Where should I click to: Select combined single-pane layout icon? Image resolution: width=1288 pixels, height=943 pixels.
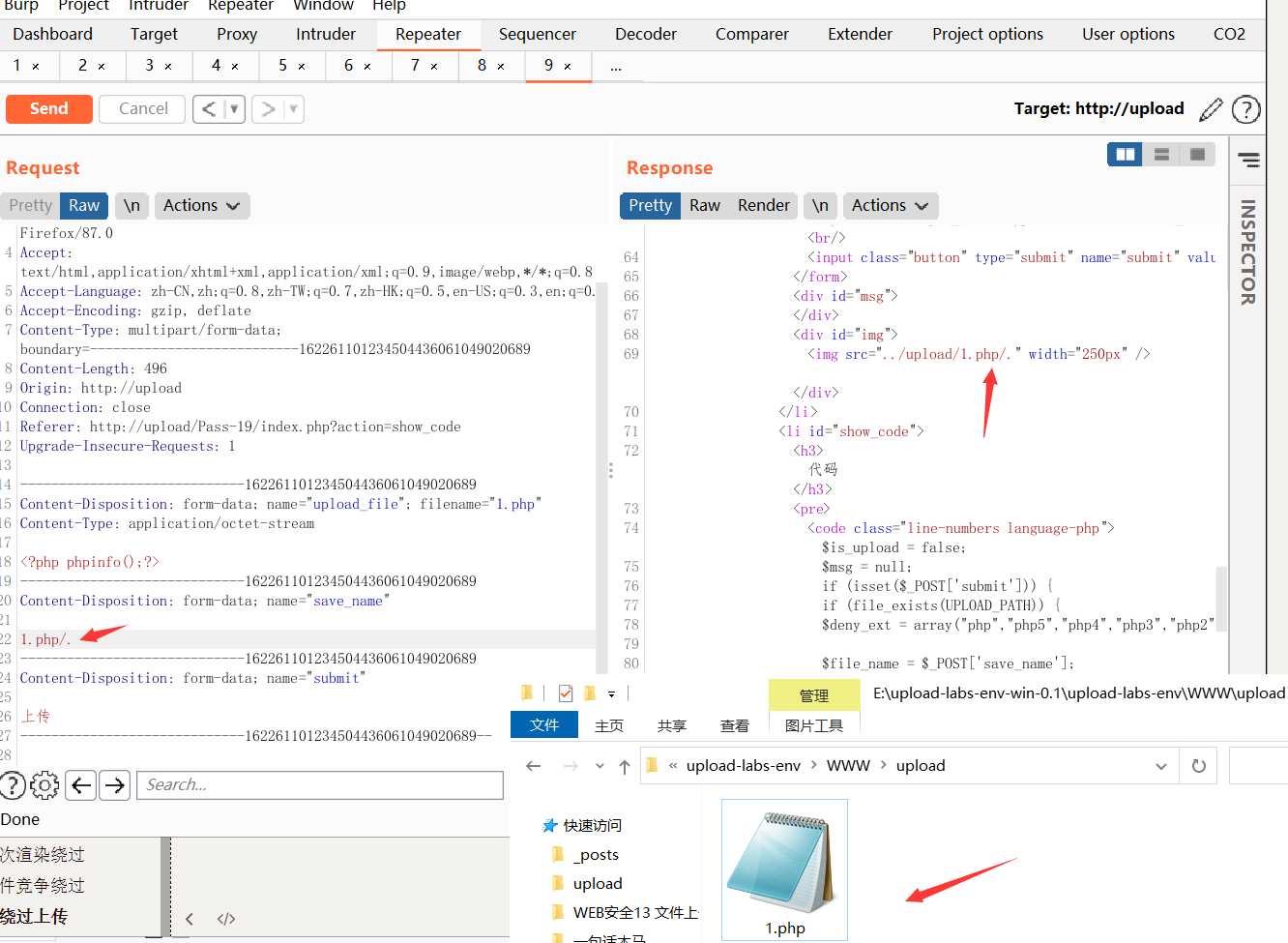(x=1197, y=154)
